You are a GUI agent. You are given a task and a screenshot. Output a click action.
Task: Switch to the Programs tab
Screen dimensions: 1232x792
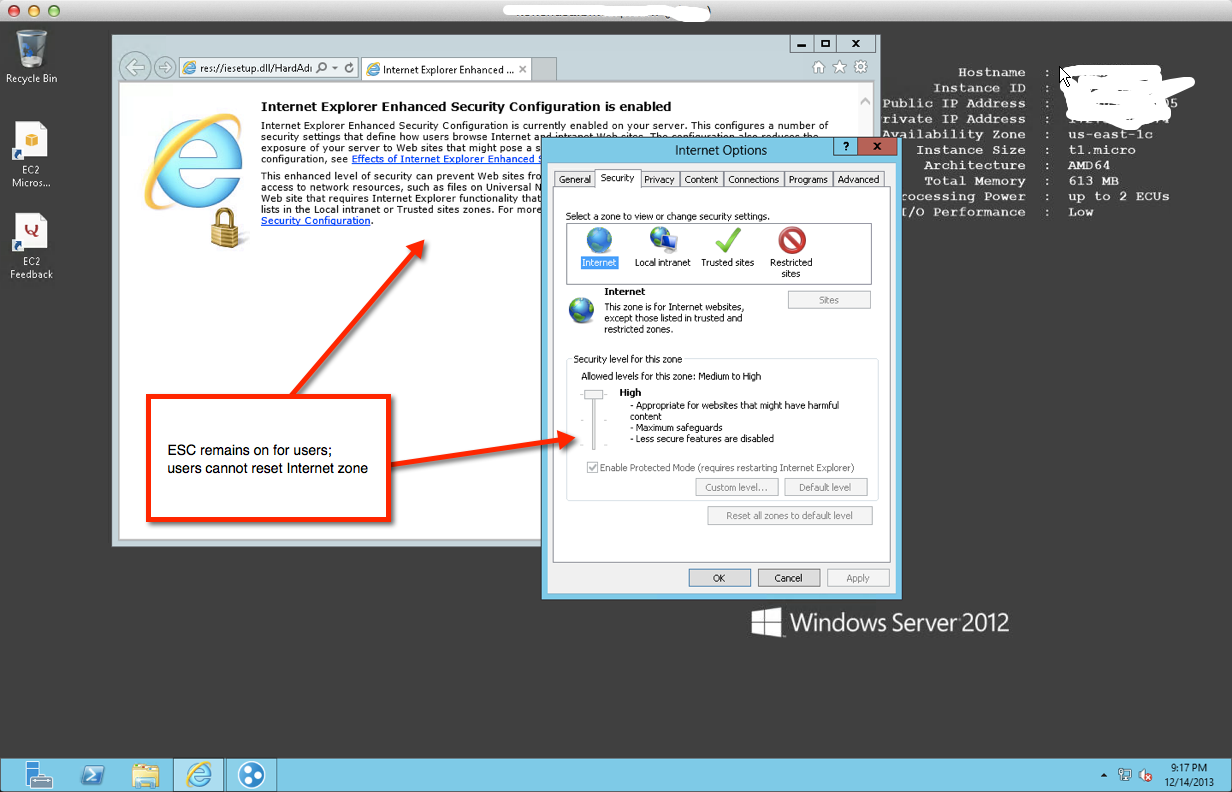pos(807,180)
